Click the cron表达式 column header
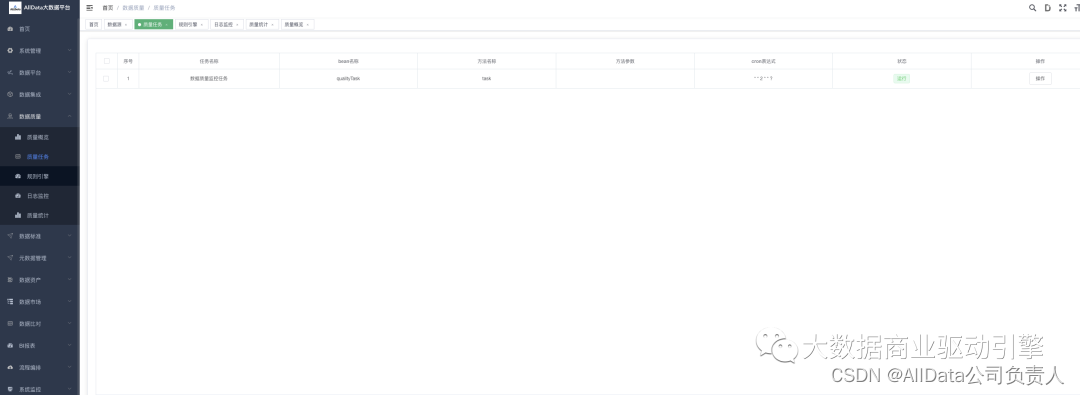This screenshot has width=1080, height=395. point(763,61)
